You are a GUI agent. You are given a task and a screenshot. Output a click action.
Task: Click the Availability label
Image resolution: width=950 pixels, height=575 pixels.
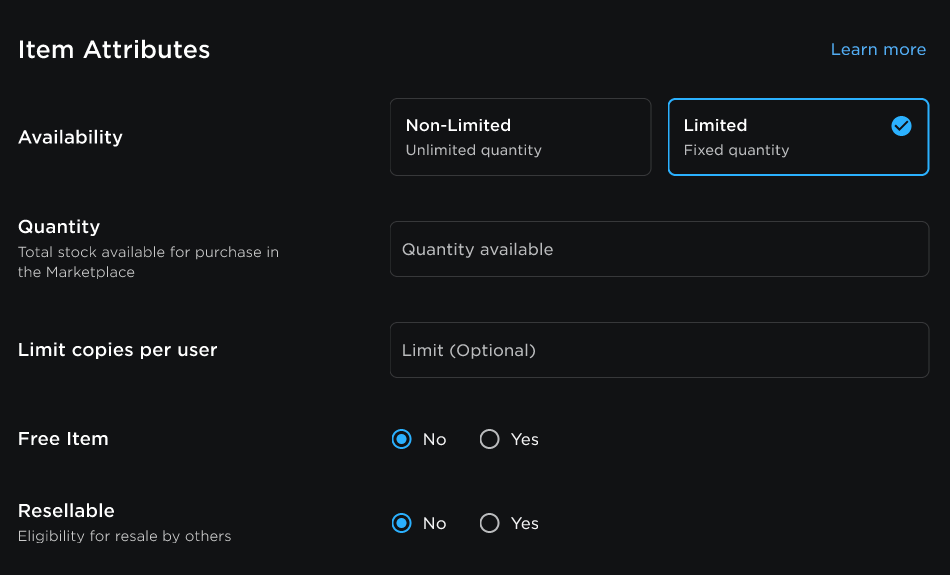click(70, 137)
